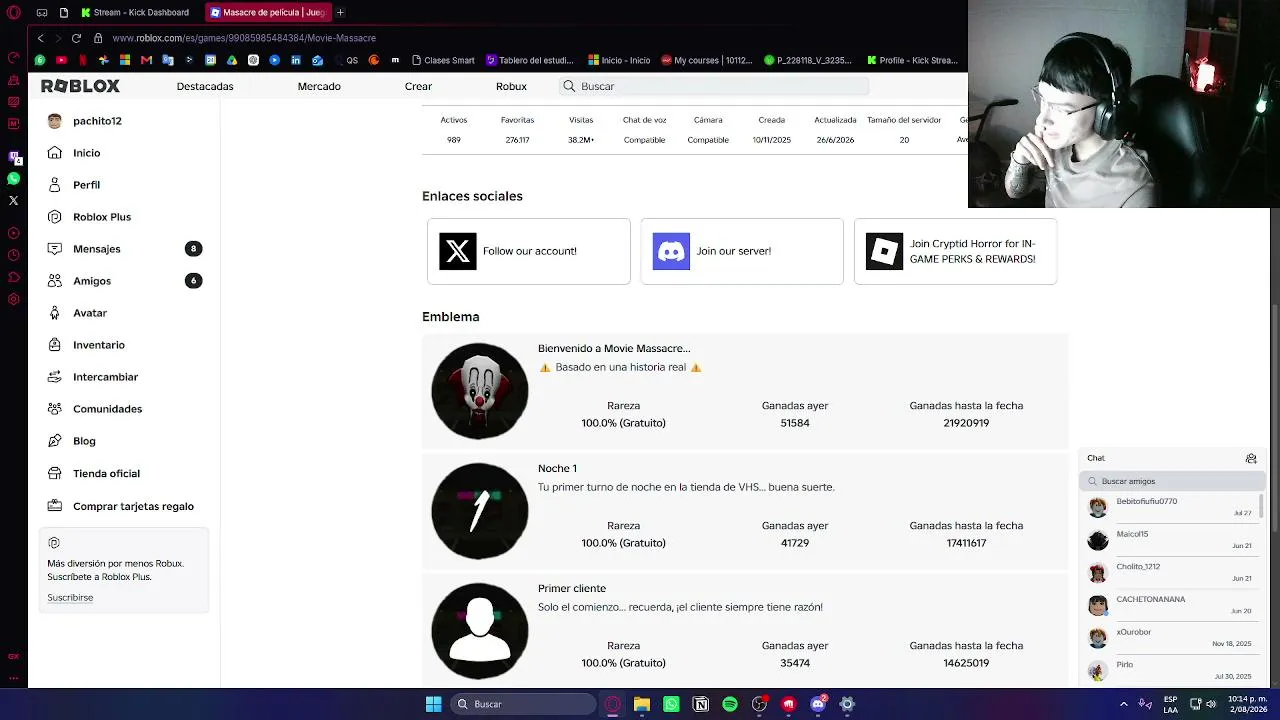The width and height of the screenshot is (1280, 720).
Task: Click the Blog megaphone icon in the sidebar
Action: 55,441
